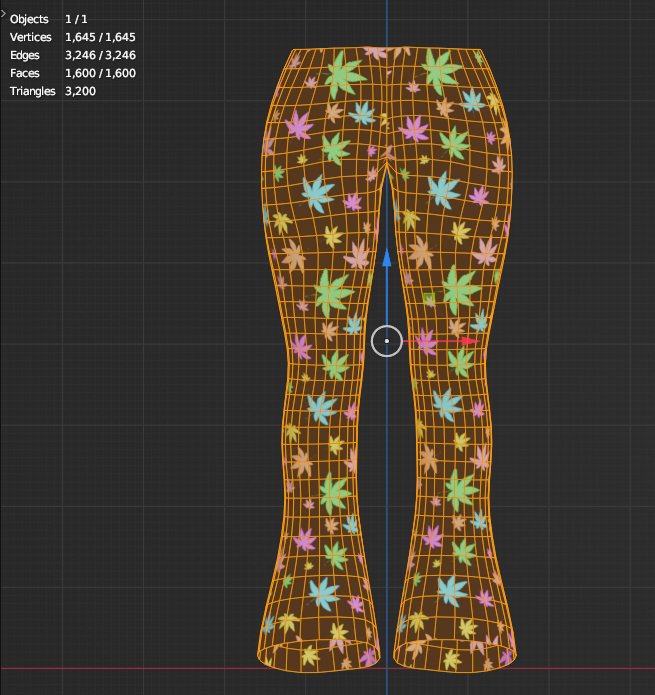Click the 'Faces' statistics label
Screen dimensions: 655x695
[x=25, y=73]
